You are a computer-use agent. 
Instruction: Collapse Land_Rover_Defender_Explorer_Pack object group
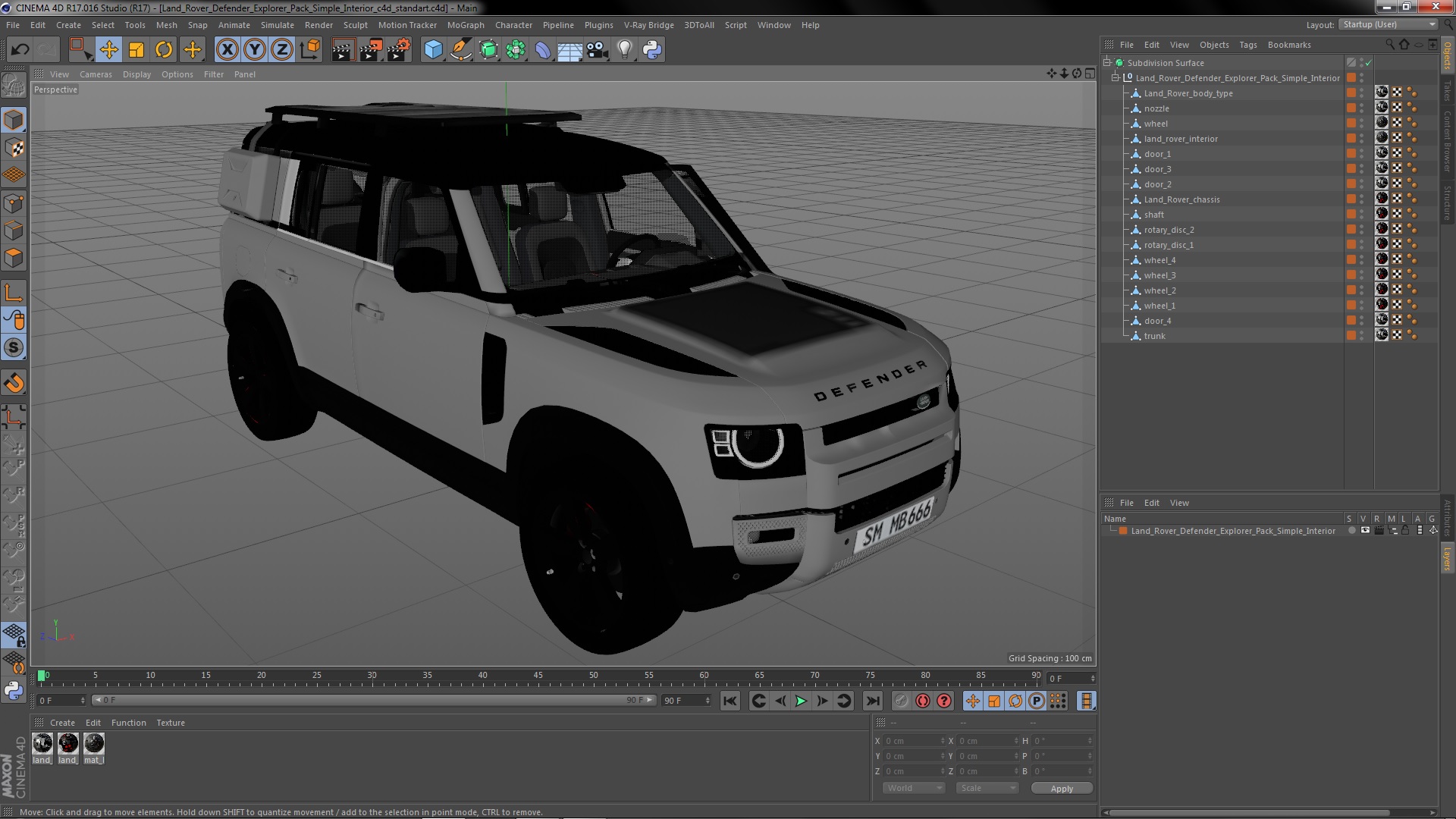[1116, 77]
